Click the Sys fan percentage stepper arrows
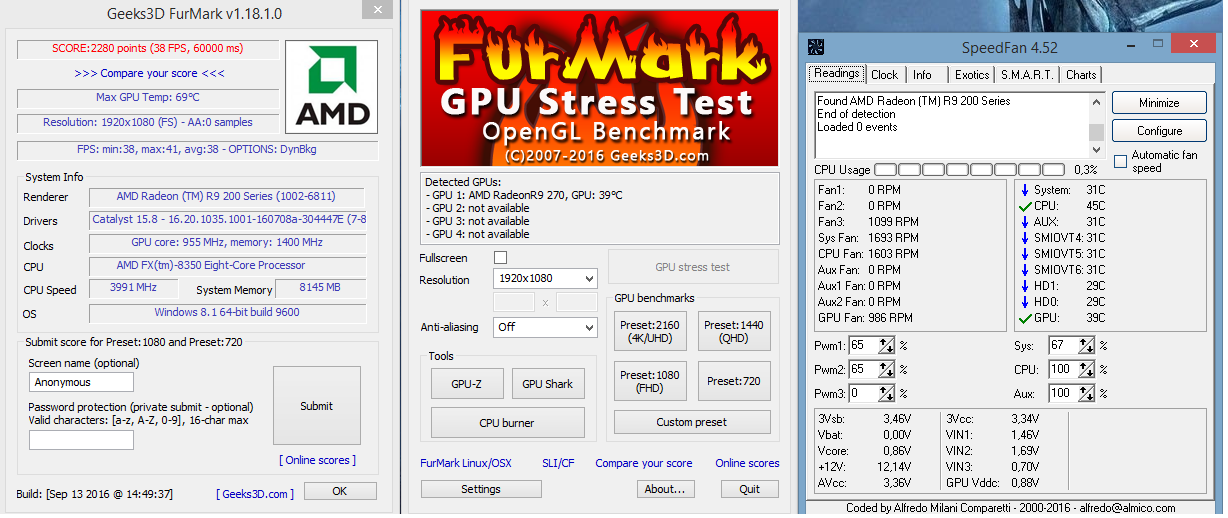 click(x=1087, y=345)
